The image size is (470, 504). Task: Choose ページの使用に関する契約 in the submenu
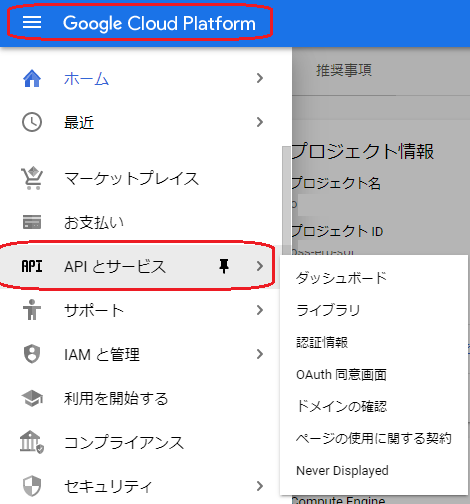(x=374, y=438)
